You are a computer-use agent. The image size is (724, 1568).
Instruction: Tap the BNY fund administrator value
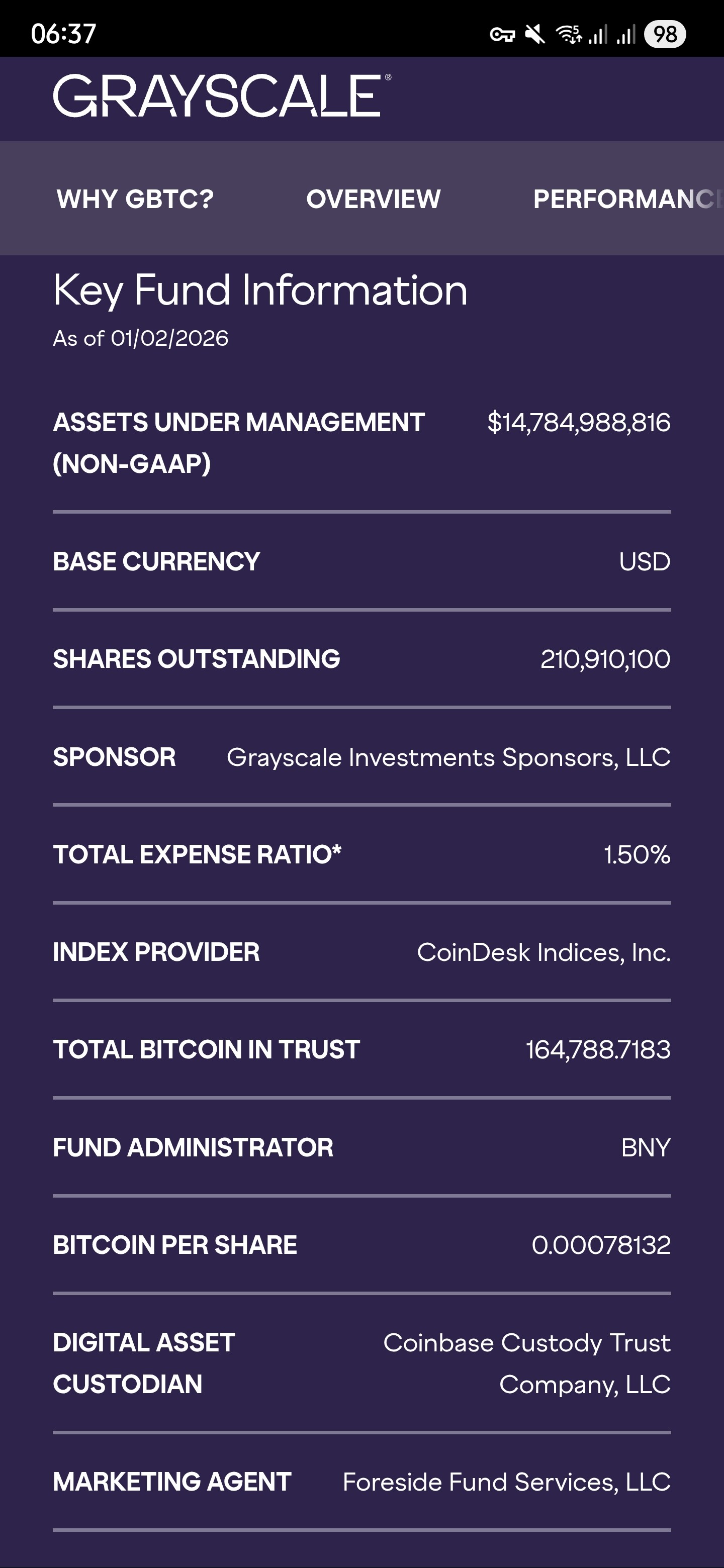click(646, 1148)
